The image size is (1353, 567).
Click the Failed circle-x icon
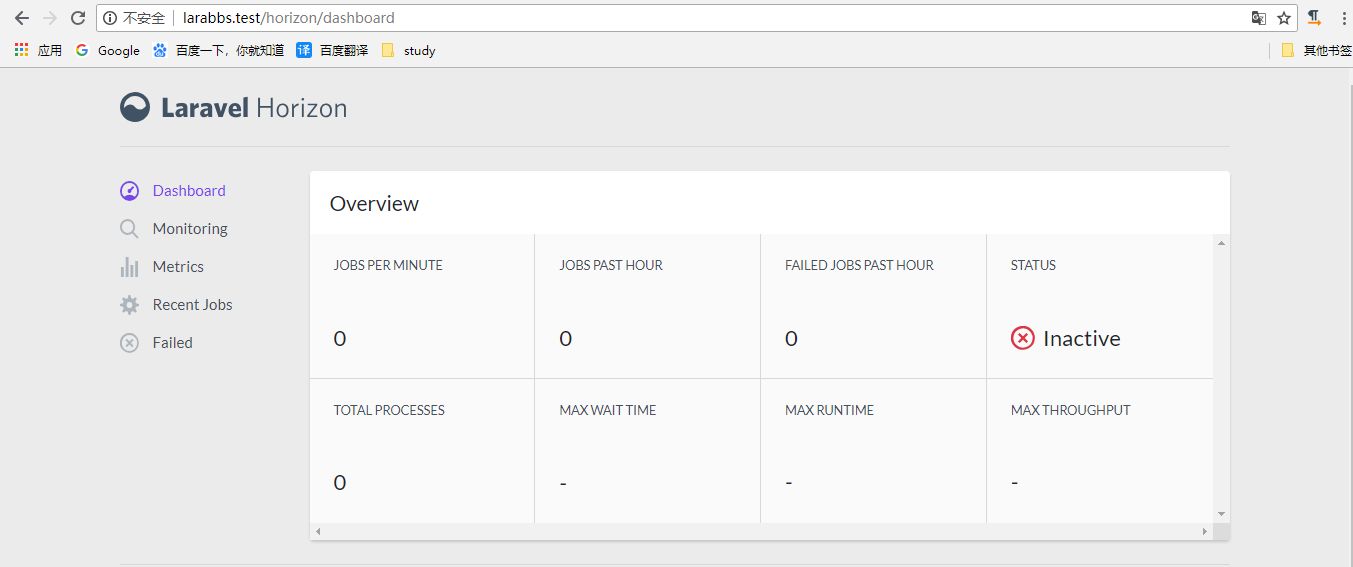click(129, 343)
